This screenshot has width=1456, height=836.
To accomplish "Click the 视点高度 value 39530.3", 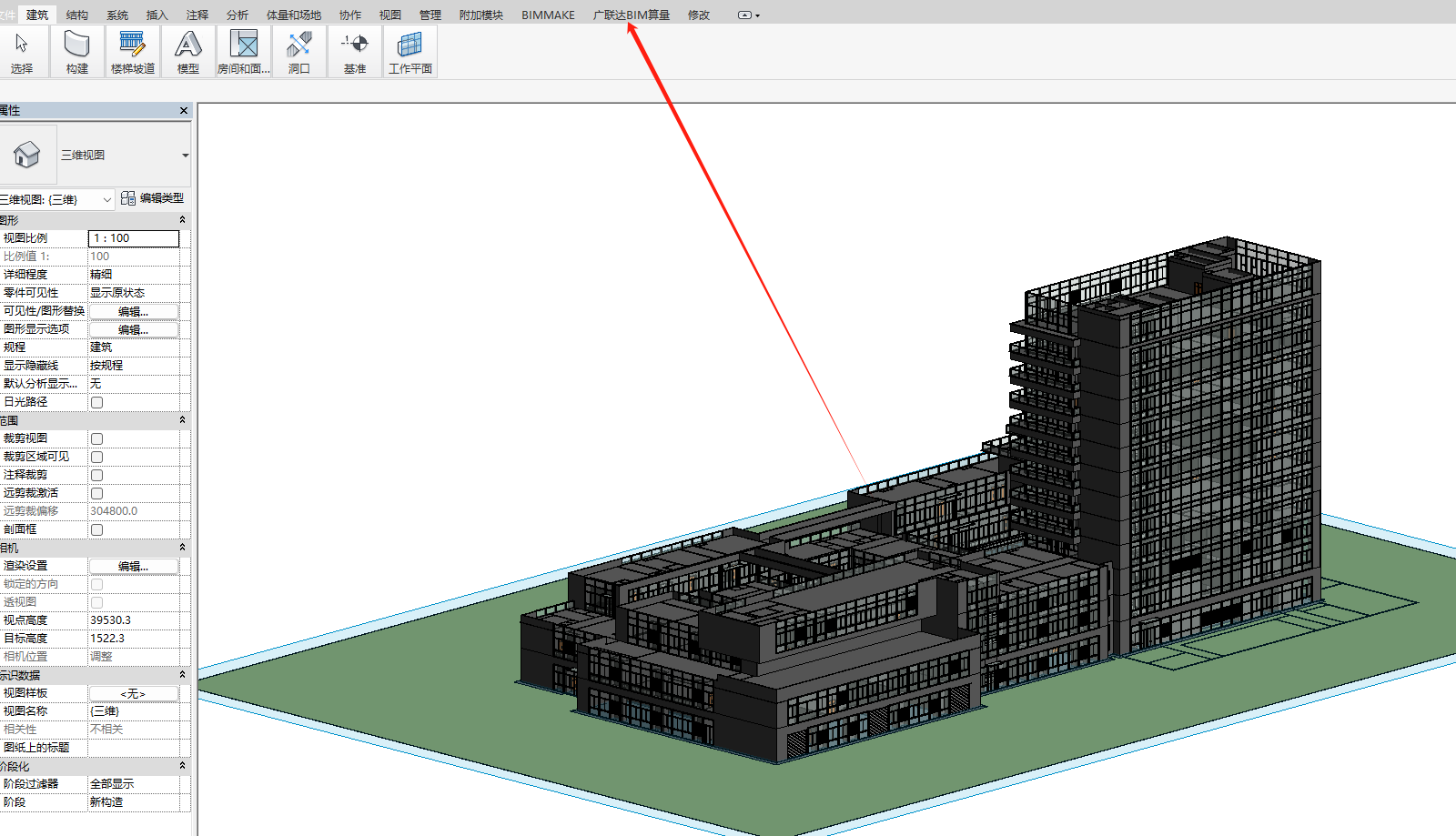I will tap(134, 620).
